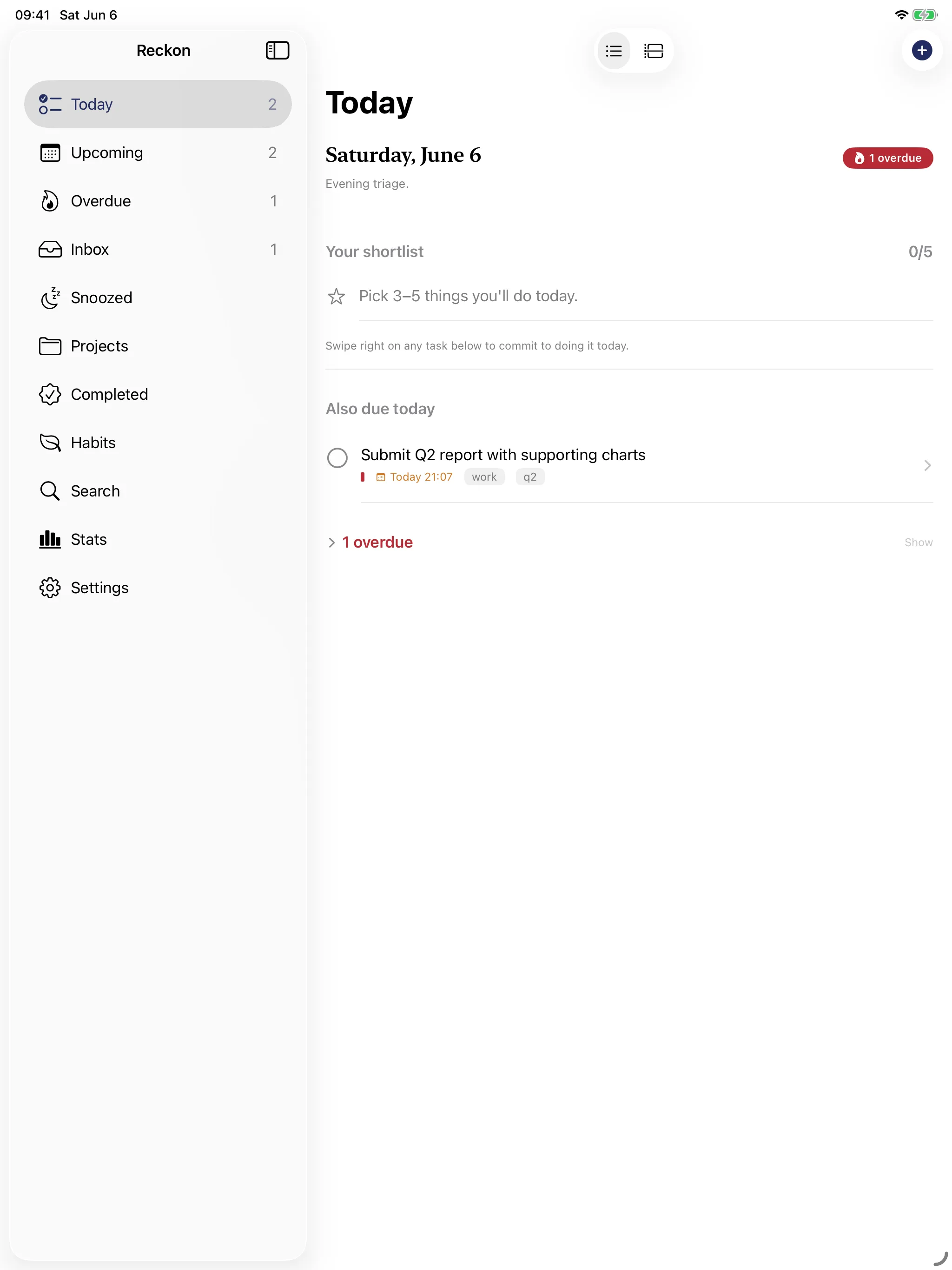Open the Completed section
This screenshot has height=1270, width=952.
tap(158, 395)
